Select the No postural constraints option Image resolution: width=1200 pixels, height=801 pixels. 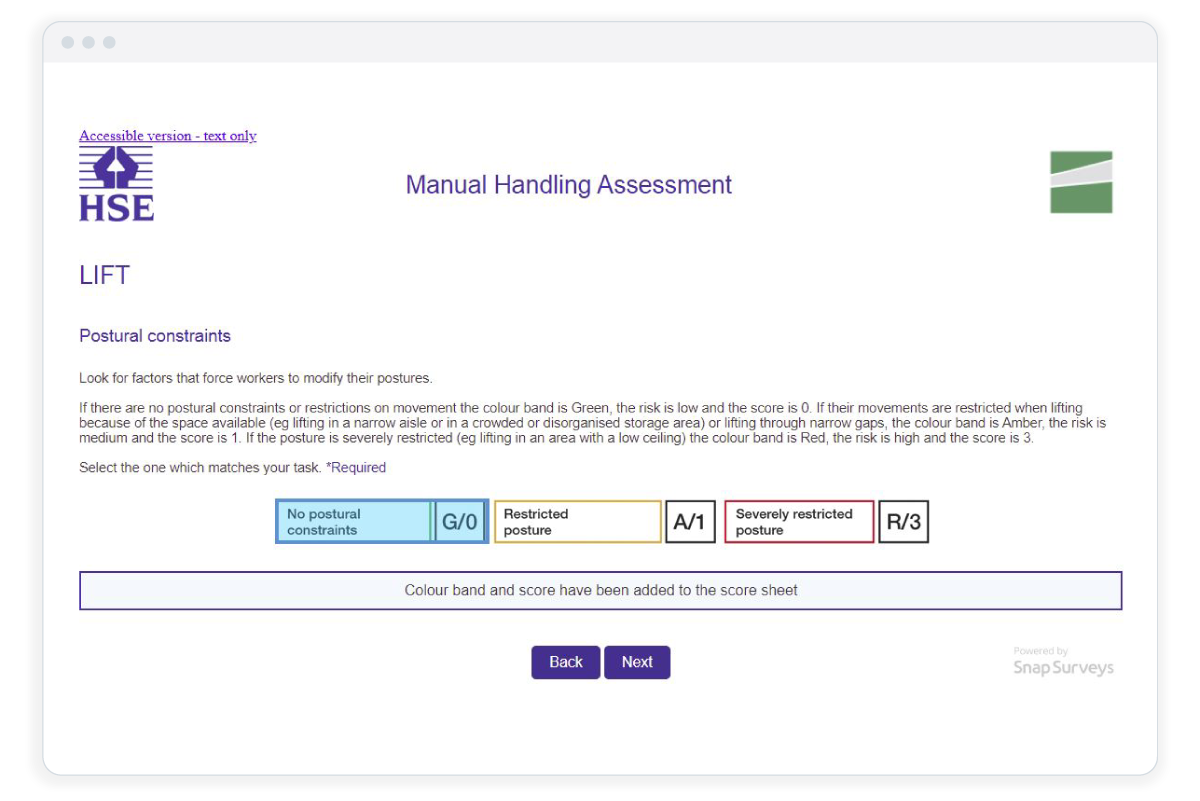pos(354,522)
